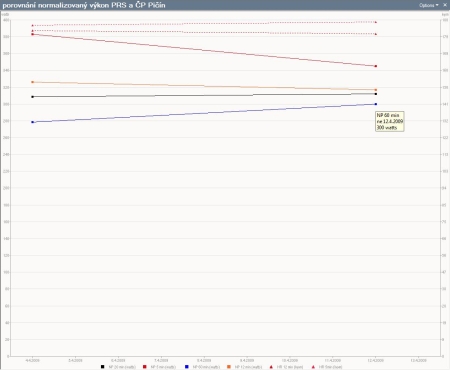This screenshot has height=370, width=450.
Task: Click the NP 60 min (watts) legend label
Action: point(206,367)
